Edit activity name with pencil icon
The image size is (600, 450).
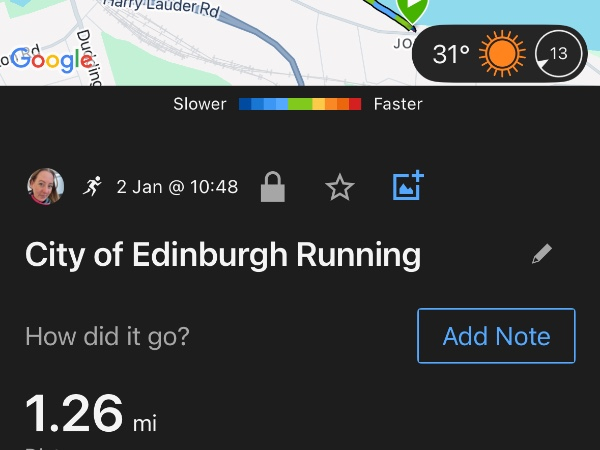pyautogui.click(x=542, y=254)
